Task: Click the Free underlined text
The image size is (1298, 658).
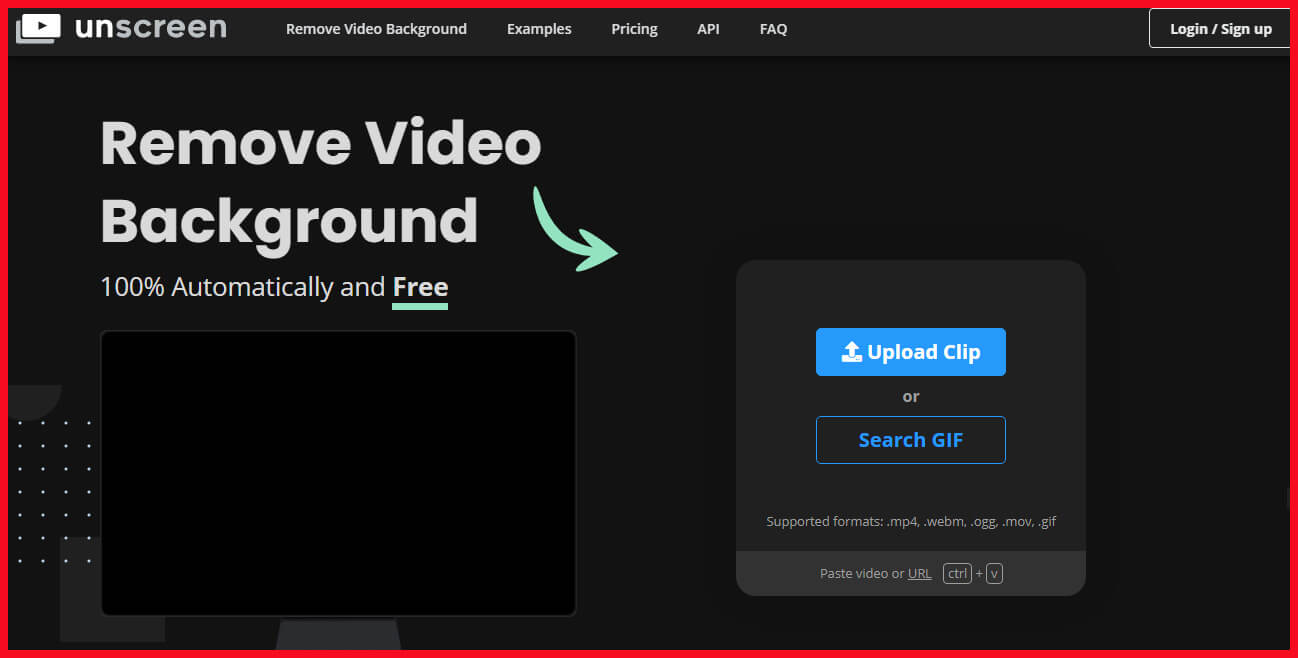Action: pos(420,288)
